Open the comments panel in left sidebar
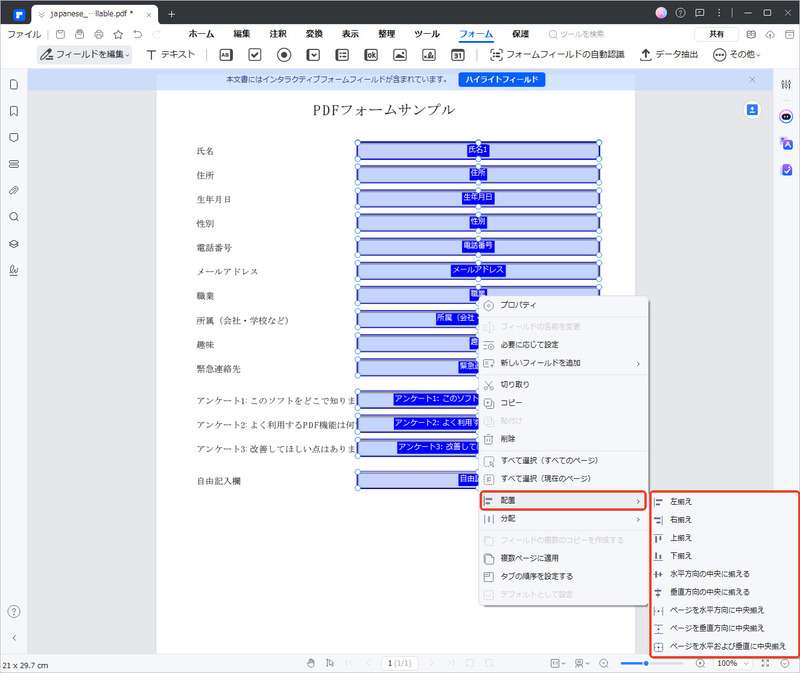This screenshot has width=800, height=673. pos(14,137)
